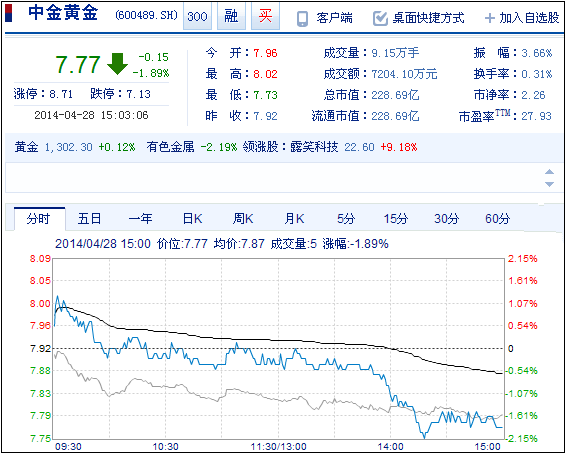Image resolution: width=566 pixels, height=454 pixels.
Task: Click the up arrow of news ticker
Action: (549, 171)
